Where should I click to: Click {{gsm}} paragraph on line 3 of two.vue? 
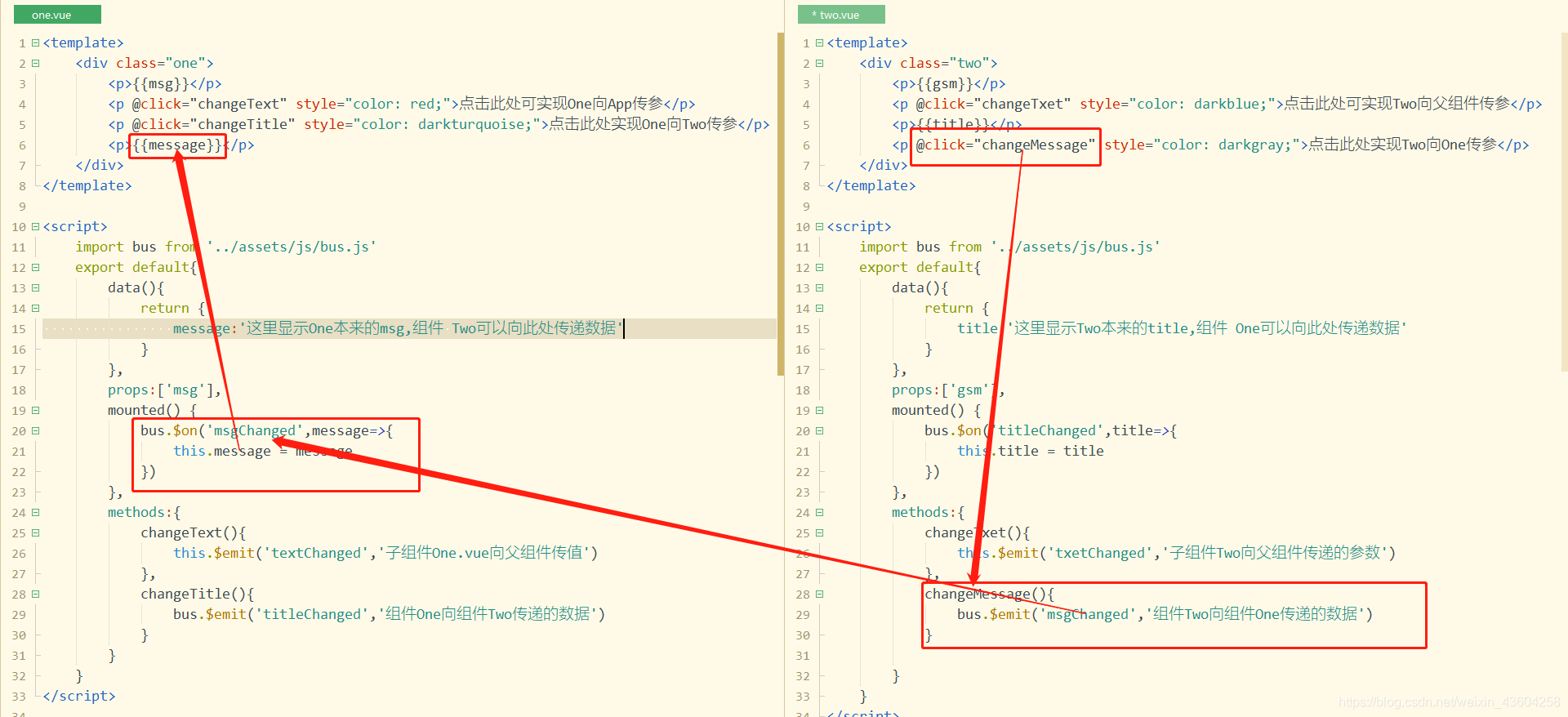pyautogui.click(x=949, y=83)
